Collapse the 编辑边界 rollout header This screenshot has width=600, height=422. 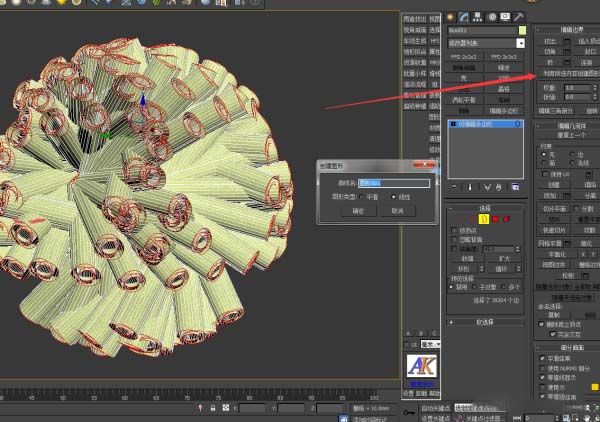(568, 29)
